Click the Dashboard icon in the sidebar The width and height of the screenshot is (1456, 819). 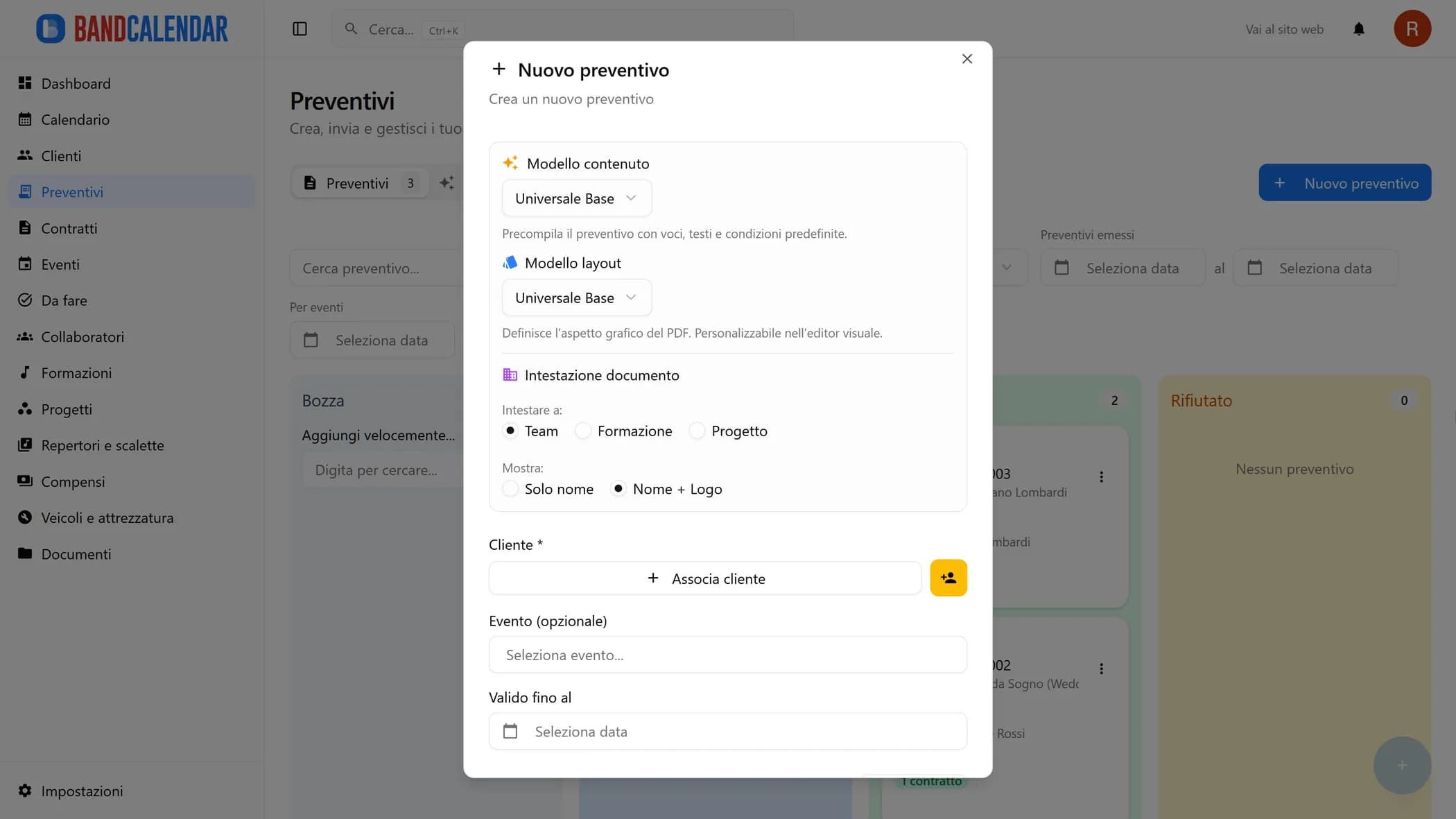[25, 83]
